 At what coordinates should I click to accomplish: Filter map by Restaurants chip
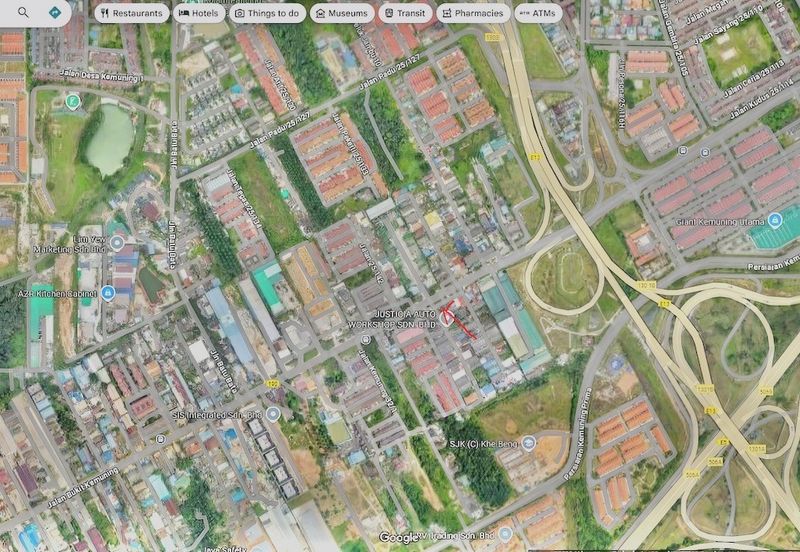click(132, 13)
